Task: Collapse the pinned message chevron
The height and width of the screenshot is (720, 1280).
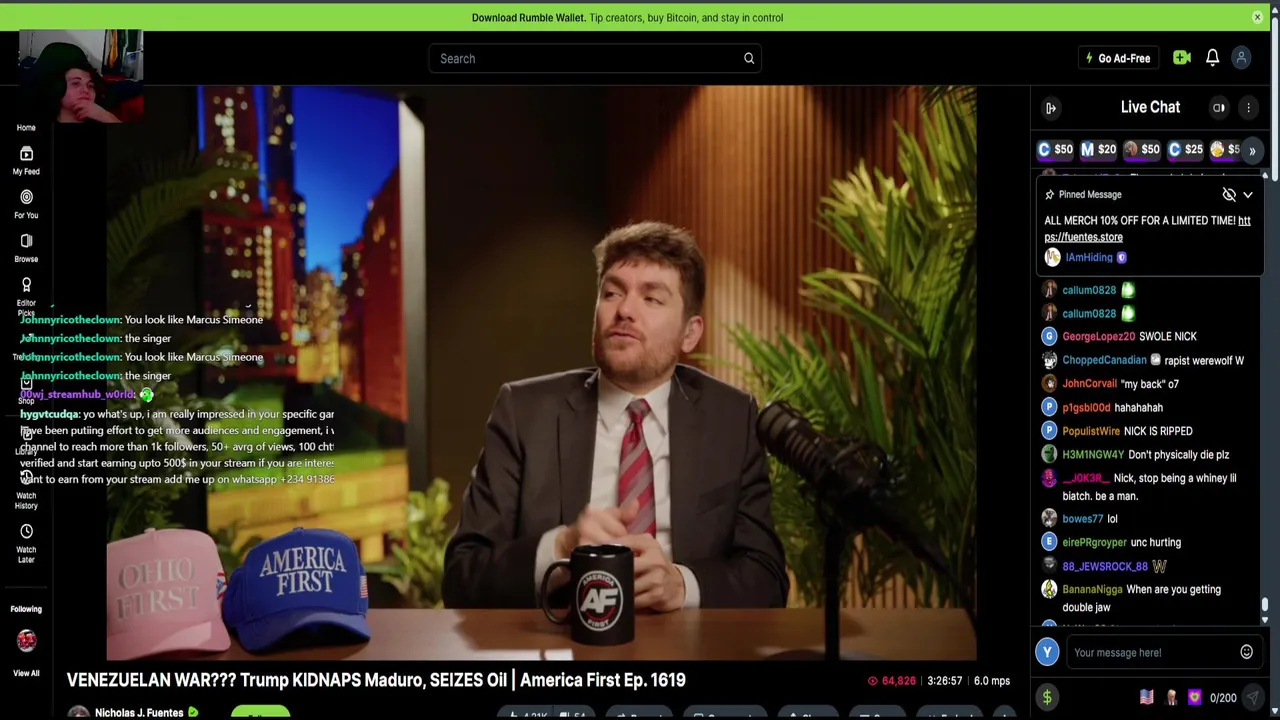Action: (1248, 195)
